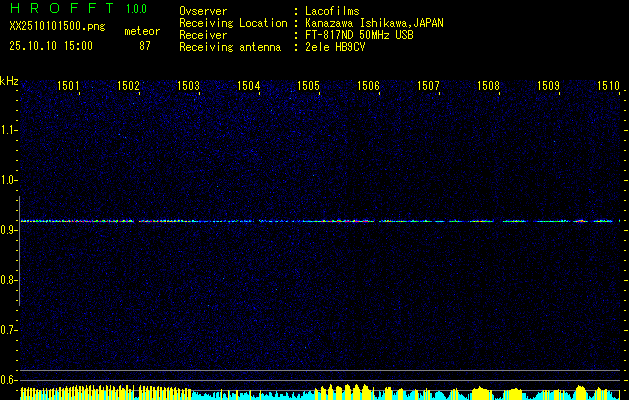
Task: Click the 0.7 frequency axis label
Action: pyautogui.click(x=10, y=330)
